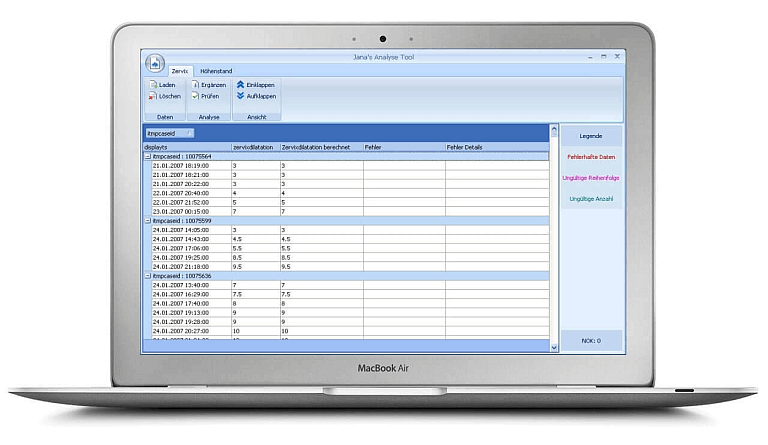Image resolution: width=768 pixels, height=445 pixels.
Task: Select row 24.01.2007 17:40:00
Action: [x=350, y=304]
